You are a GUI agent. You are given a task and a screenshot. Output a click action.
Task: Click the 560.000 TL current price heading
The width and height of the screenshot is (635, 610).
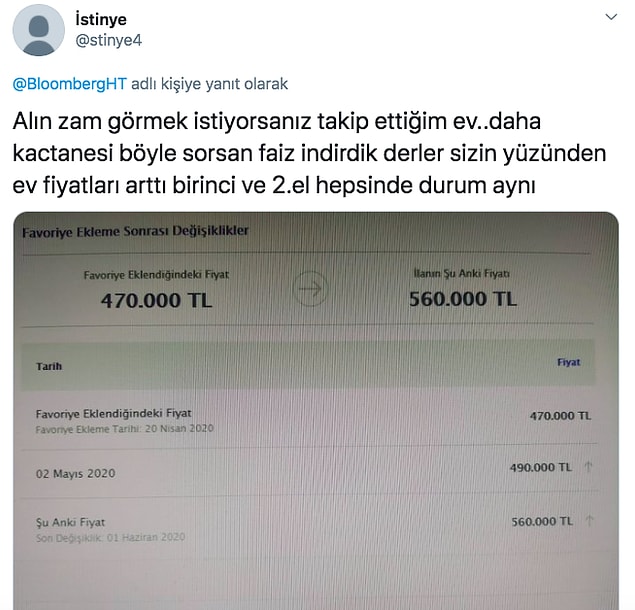(463, 299)
